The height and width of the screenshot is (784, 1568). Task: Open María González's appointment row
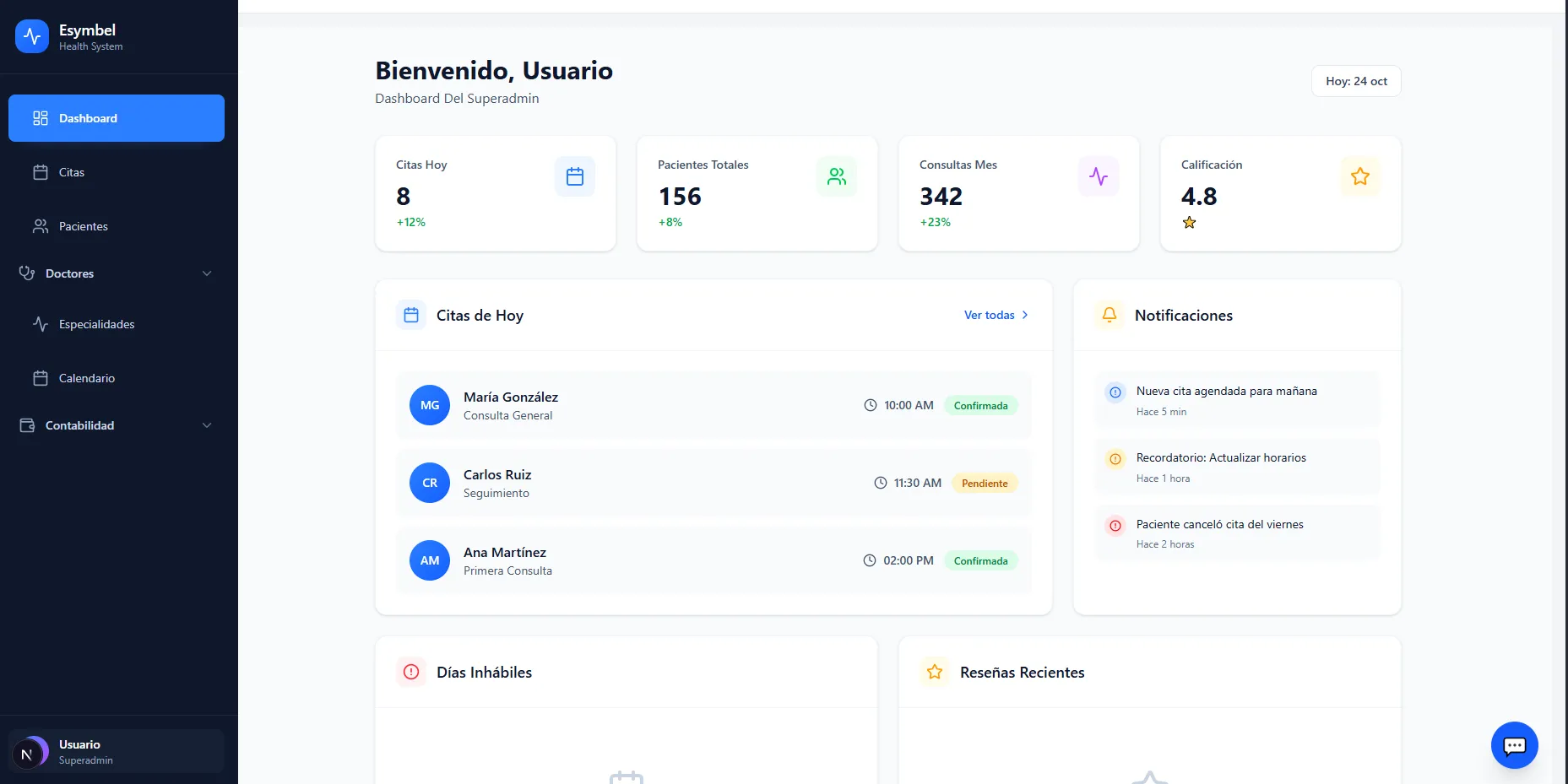tap(713, 405)
